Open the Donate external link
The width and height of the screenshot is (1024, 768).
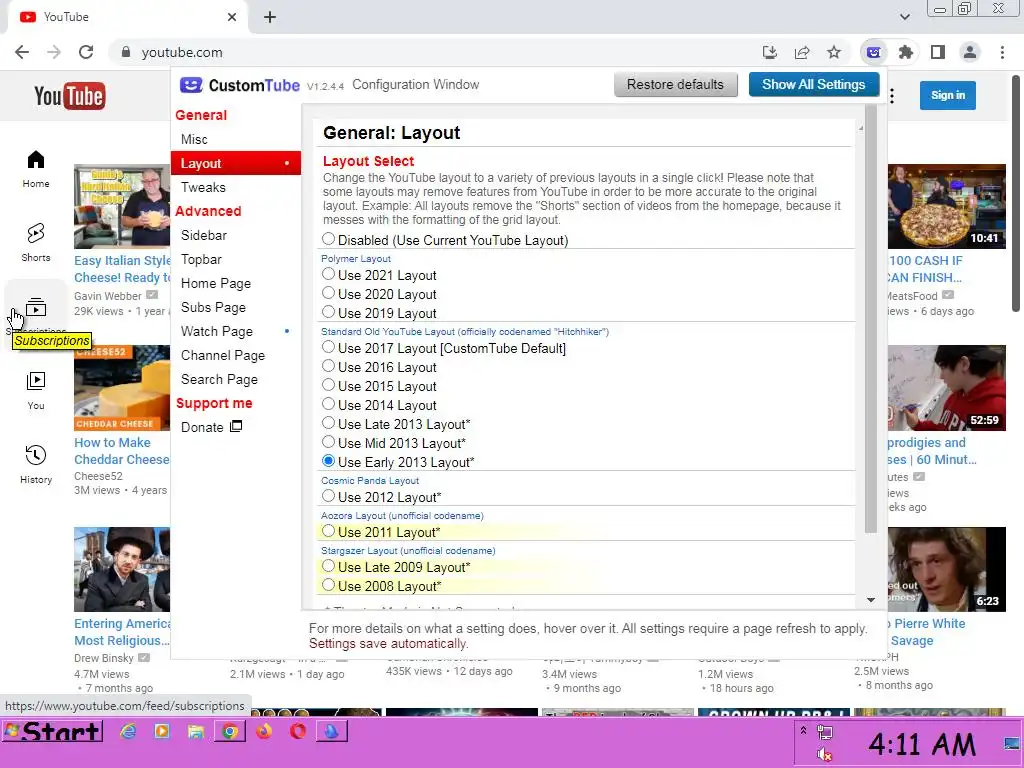(x=212, y=427)
